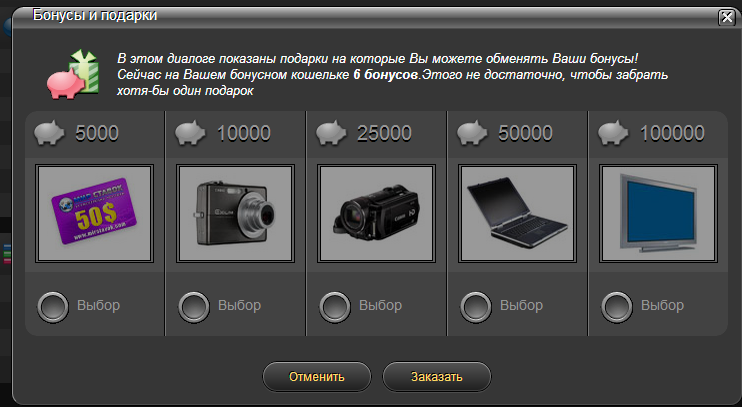Click the piggy bank icon beside 100000
The width and height of the screenshot is (742, 407).
coord(613,133)
